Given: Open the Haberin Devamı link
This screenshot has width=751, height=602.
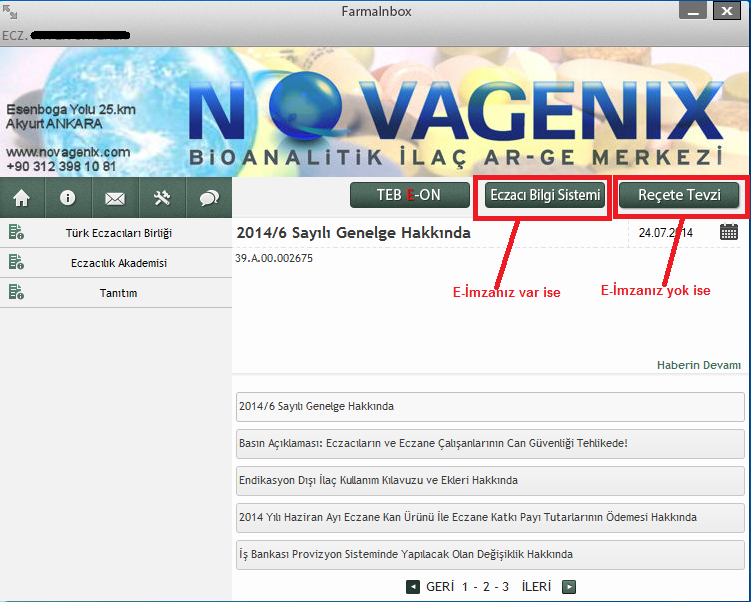Looking at the screenshot, I should click(x=699, y=364).
